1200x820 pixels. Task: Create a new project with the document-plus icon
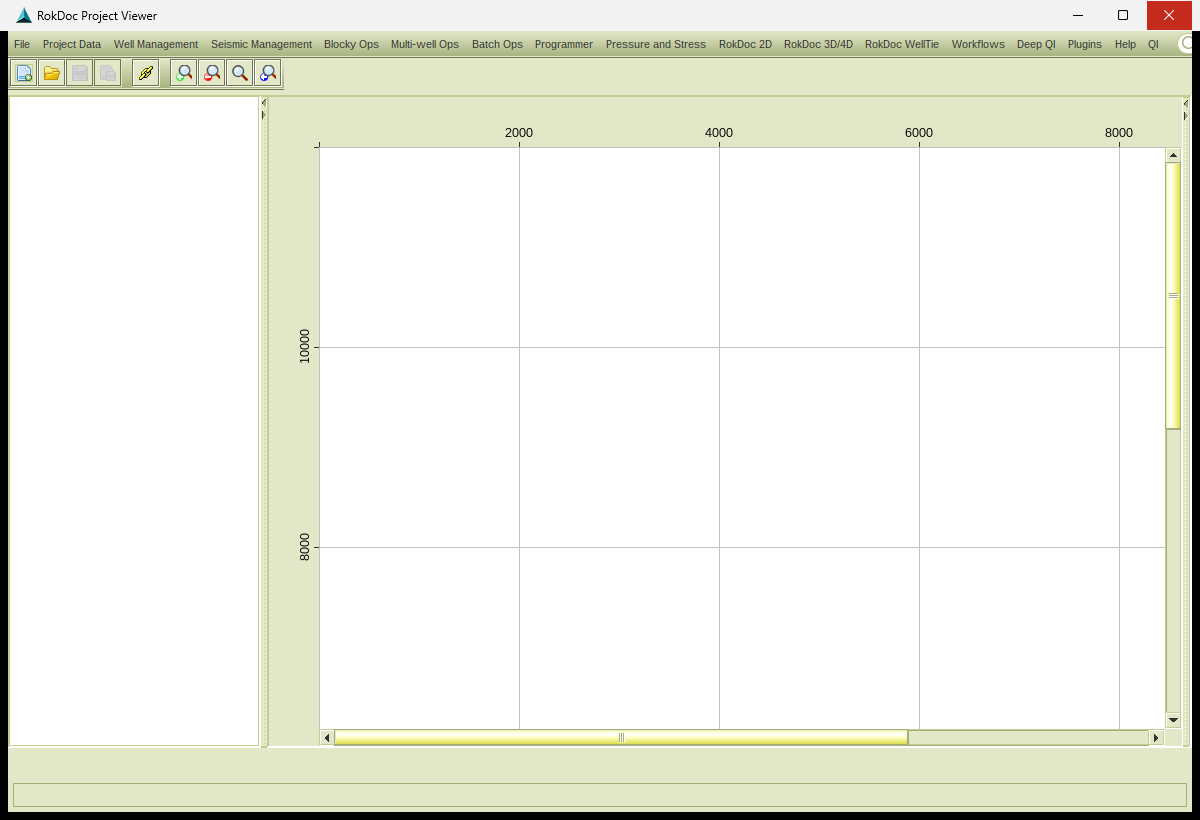click(x=24, y=73)
